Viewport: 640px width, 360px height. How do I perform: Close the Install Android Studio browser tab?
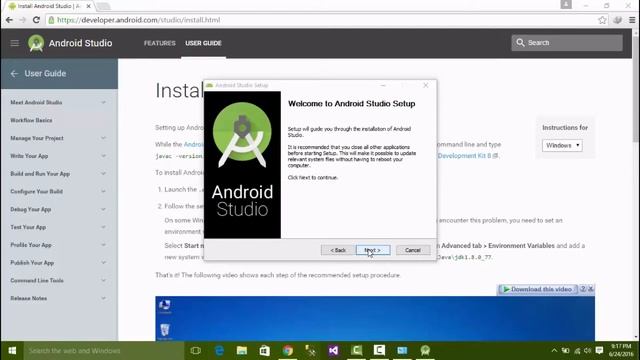pyautogui.click(x=89, y=6)
